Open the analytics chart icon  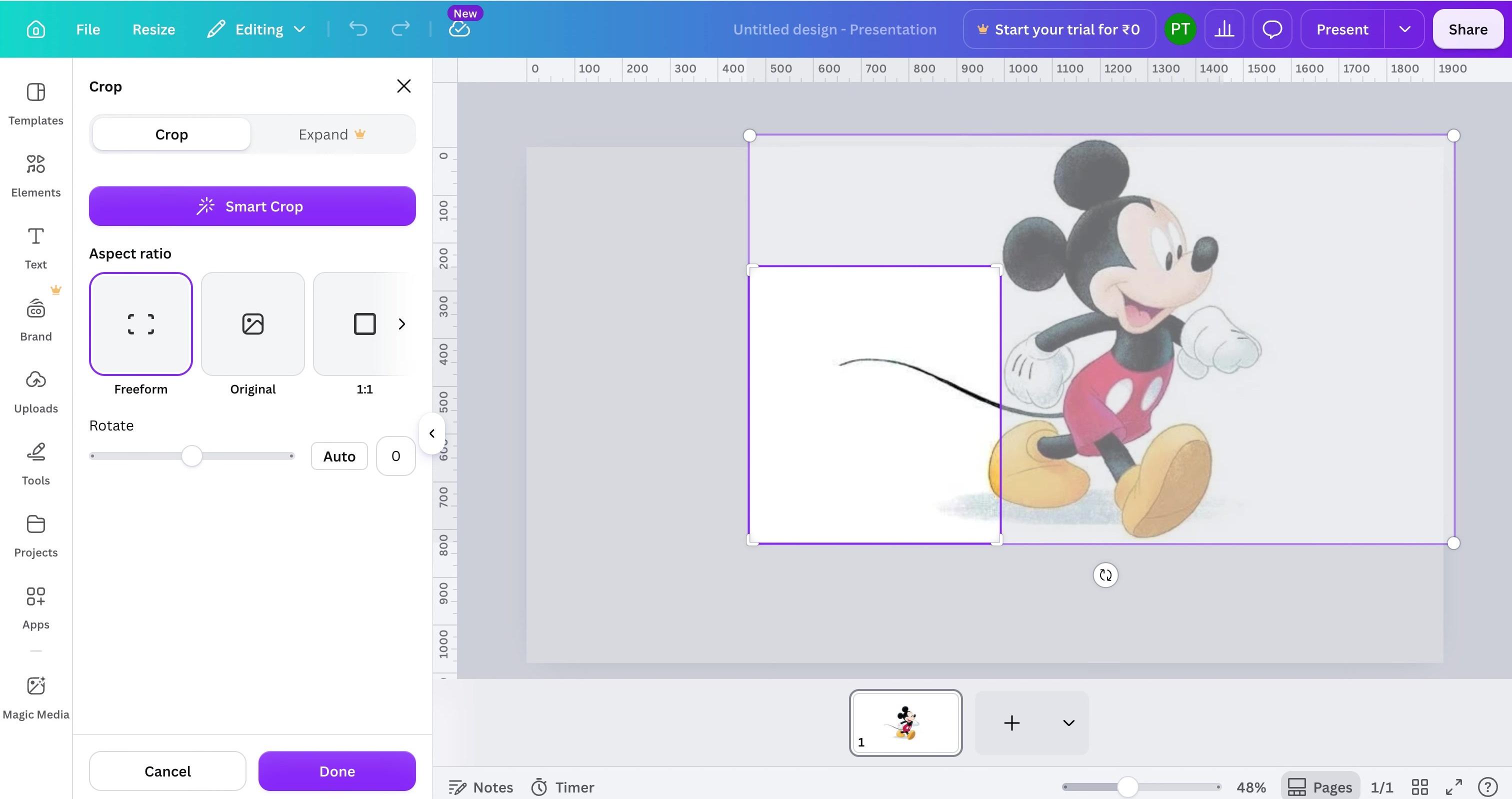pyautogui.click(x=1224, y=29)
